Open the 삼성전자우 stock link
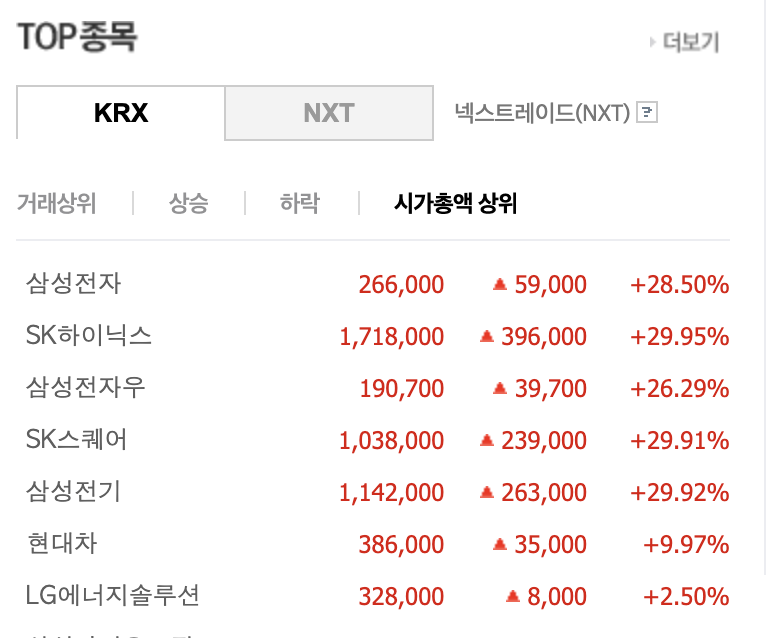 [x=85, y=388]
